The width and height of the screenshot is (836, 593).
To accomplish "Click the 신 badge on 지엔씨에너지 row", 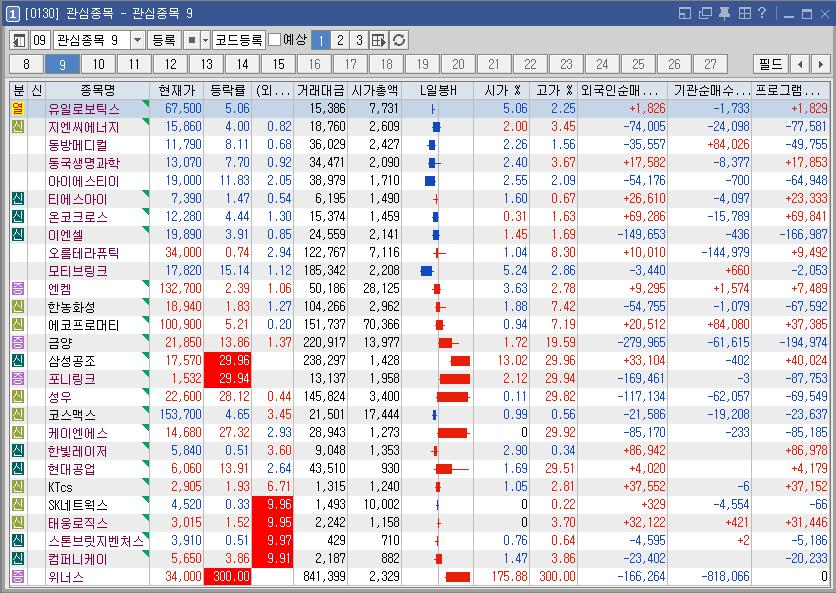I will pos(18,127).
